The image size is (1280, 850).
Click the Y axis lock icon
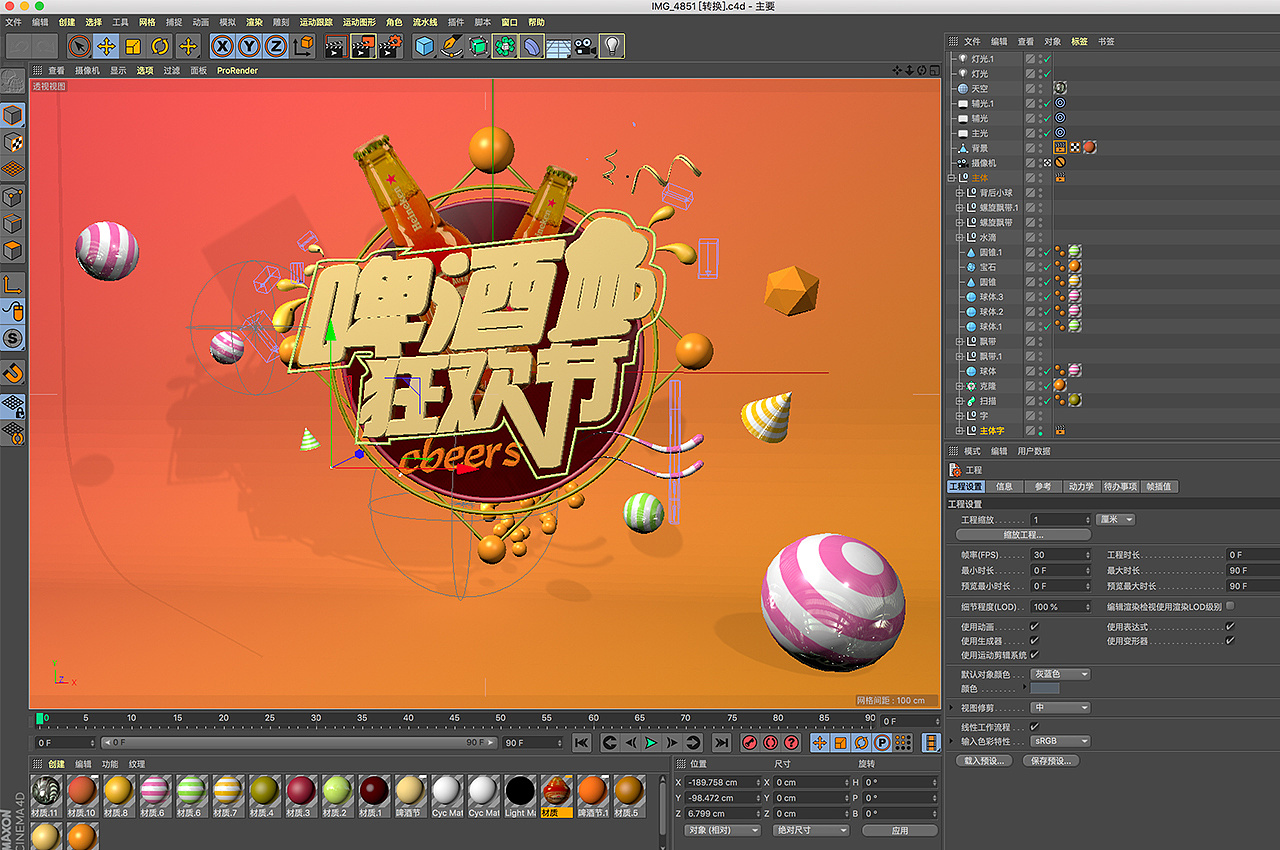pyautogui.click(x=250, y=46)
